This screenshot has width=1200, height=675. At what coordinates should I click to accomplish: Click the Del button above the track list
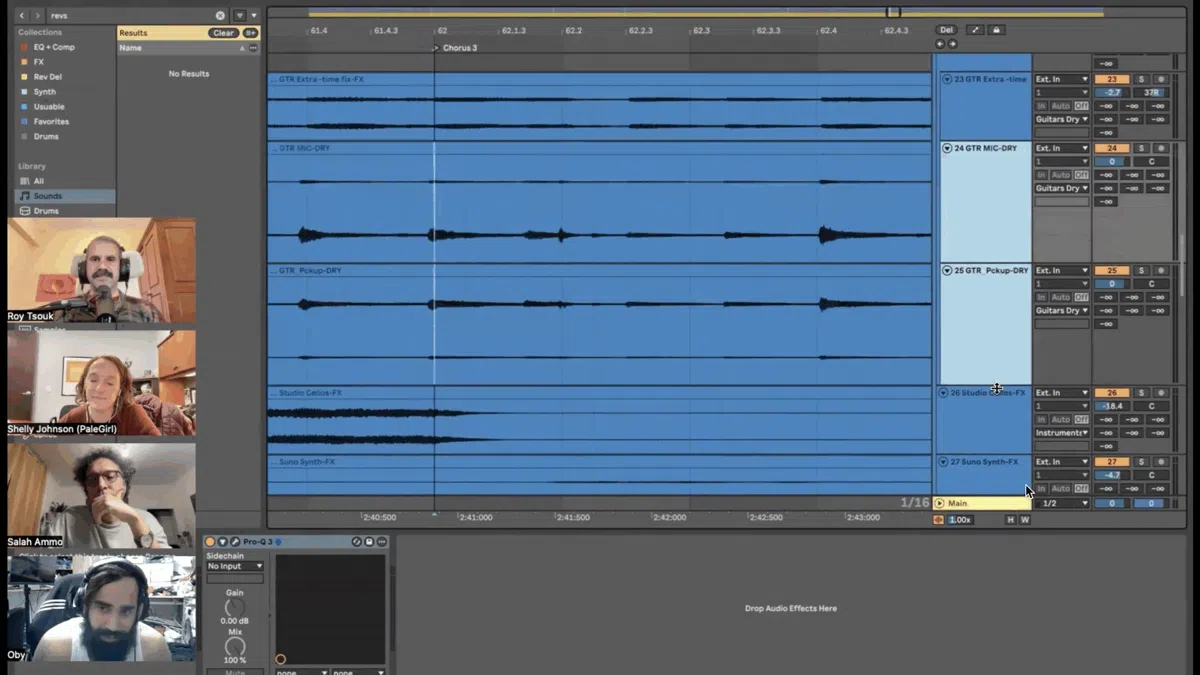click(x=946, y=30)
